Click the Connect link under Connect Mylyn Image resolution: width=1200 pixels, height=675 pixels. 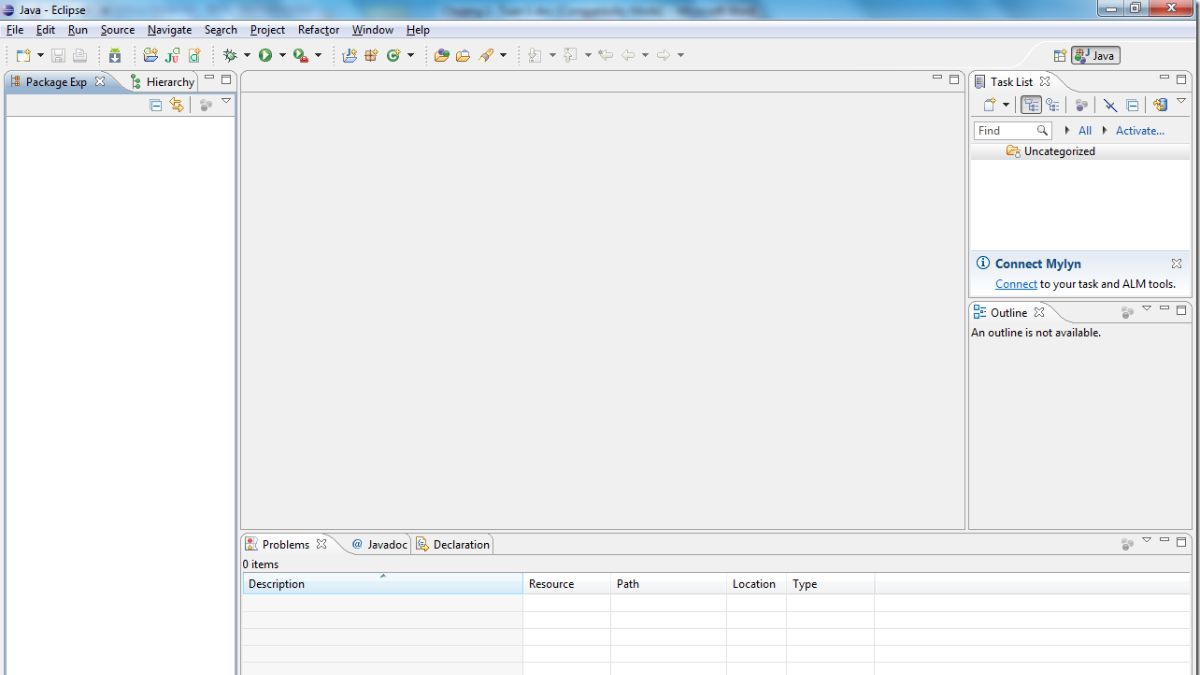point(1016,284)
